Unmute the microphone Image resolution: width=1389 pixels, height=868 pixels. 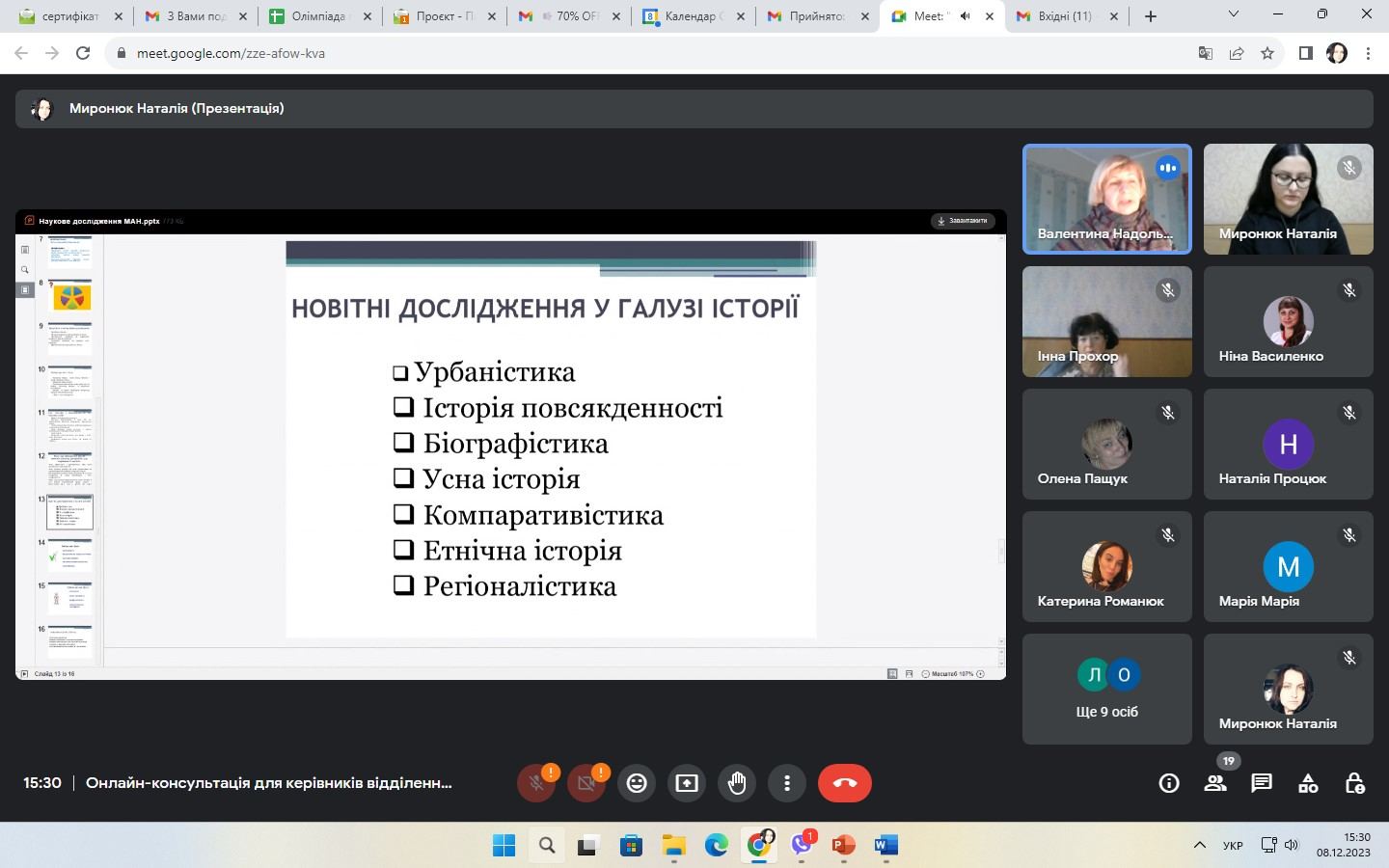536,783
